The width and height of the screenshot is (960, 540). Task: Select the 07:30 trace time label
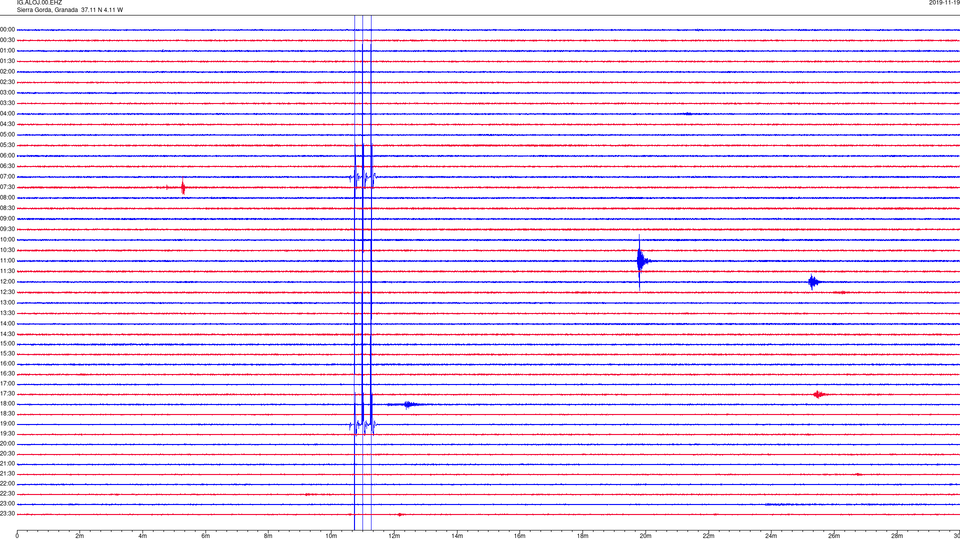(x=7, y=187)
